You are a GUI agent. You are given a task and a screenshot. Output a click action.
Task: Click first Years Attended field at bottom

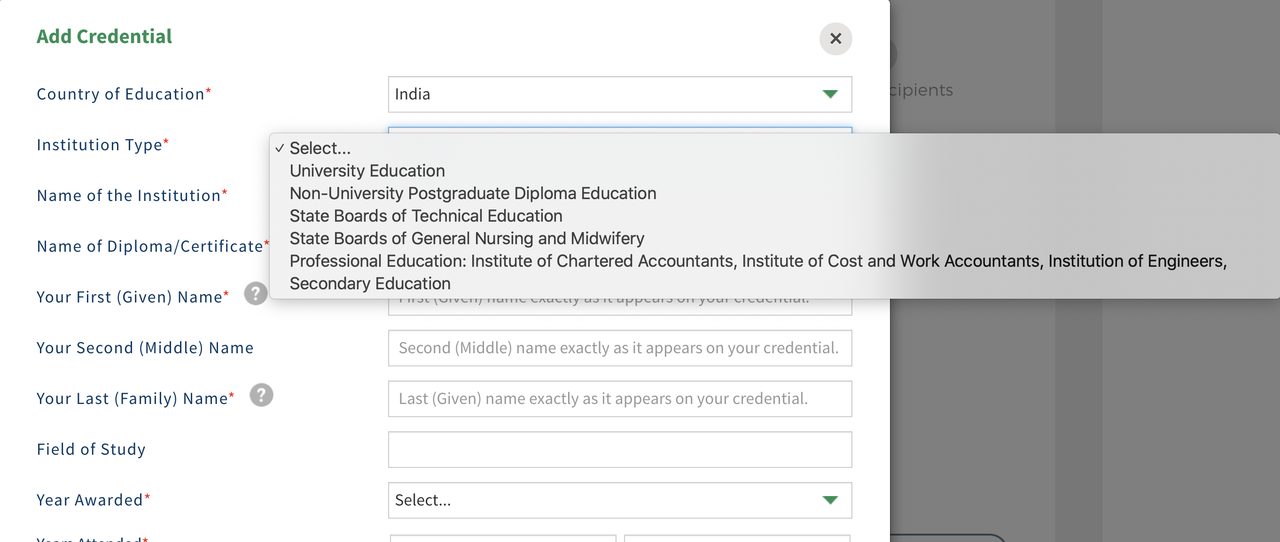503,538
